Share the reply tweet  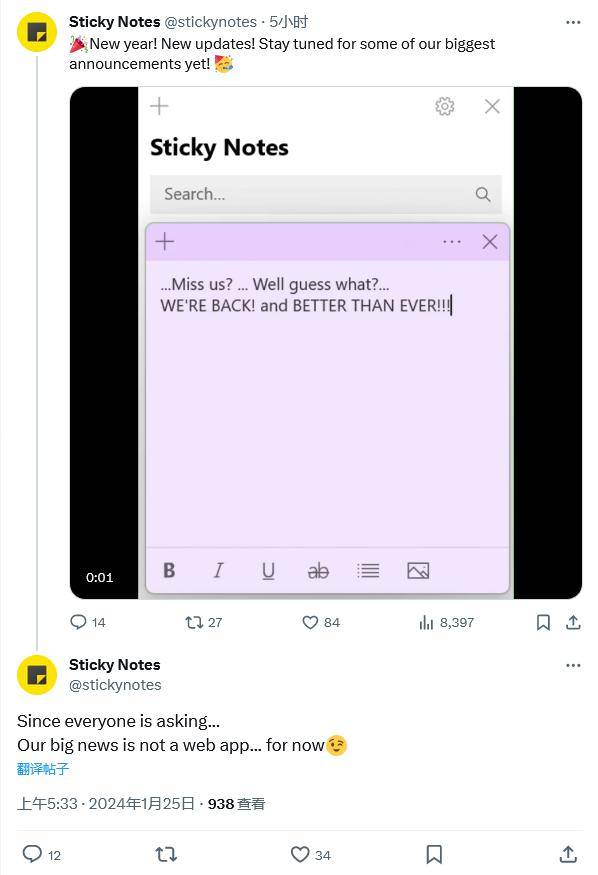568,854
